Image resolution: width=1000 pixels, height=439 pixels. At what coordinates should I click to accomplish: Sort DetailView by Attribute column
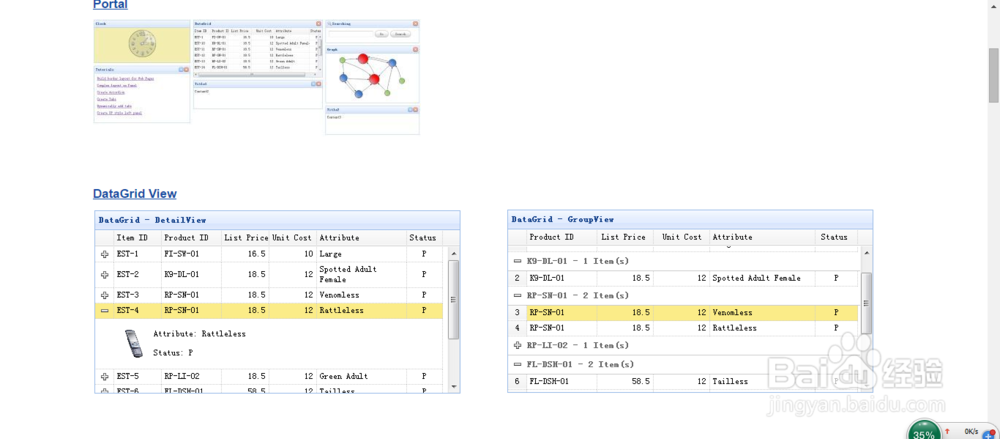click(362, 237)
